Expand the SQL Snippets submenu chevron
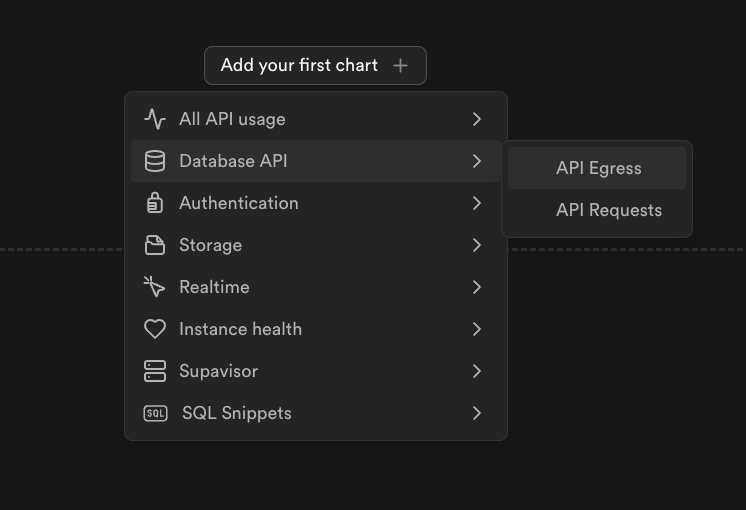Viewport: 746px width, 510px height. 477,413
